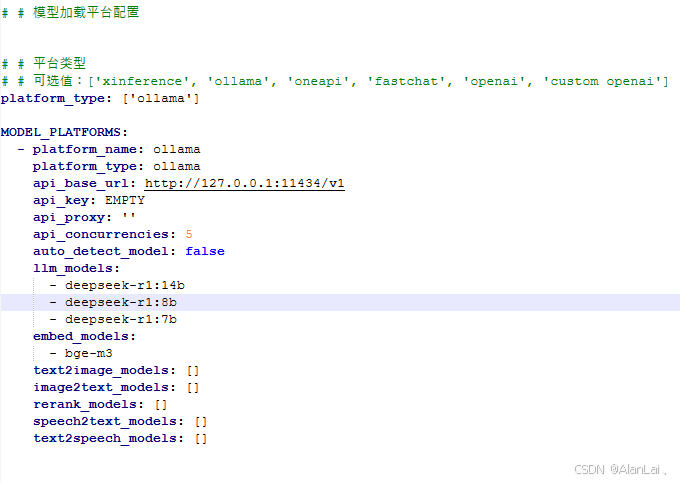The width and height of the screenshot is (680, 483).
Task: Select the 'deepseek-r1:7b' list entry
Action: 121,320
